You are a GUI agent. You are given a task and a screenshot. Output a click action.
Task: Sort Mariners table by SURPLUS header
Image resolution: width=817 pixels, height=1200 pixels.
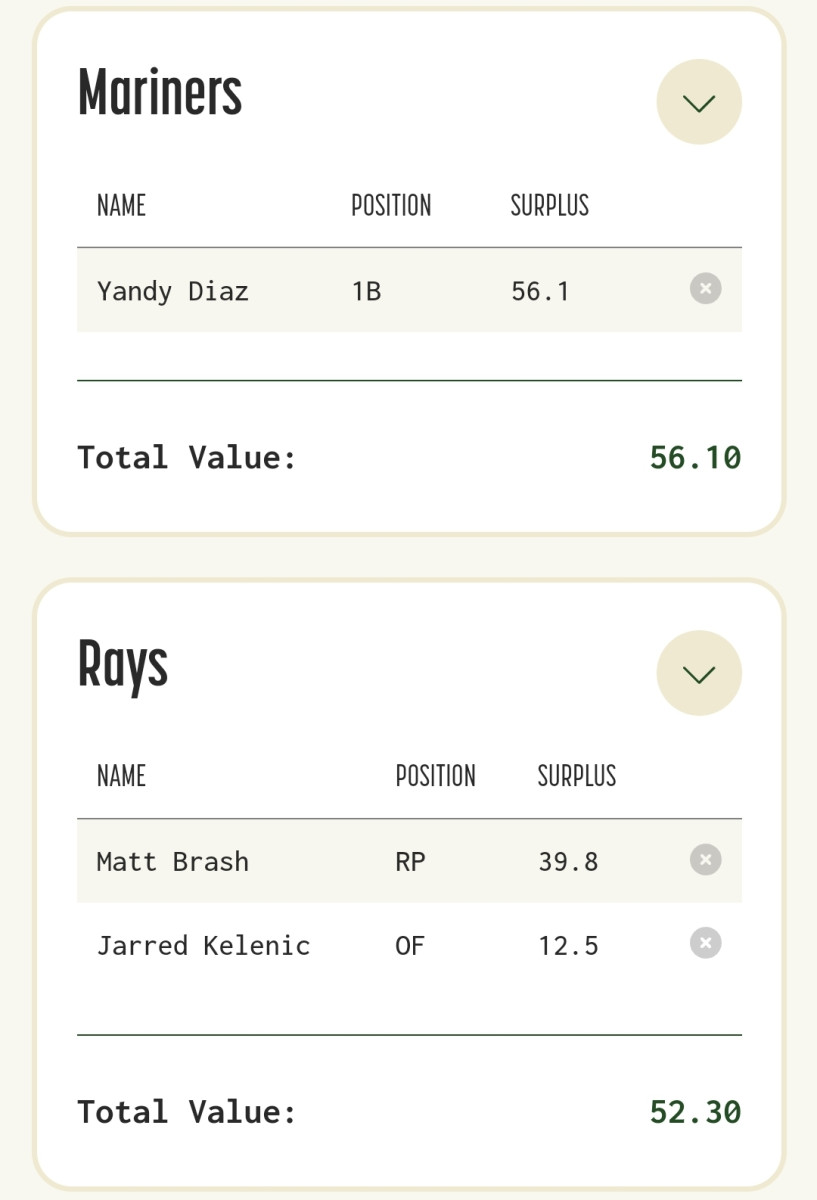click(x=550, y=205)
